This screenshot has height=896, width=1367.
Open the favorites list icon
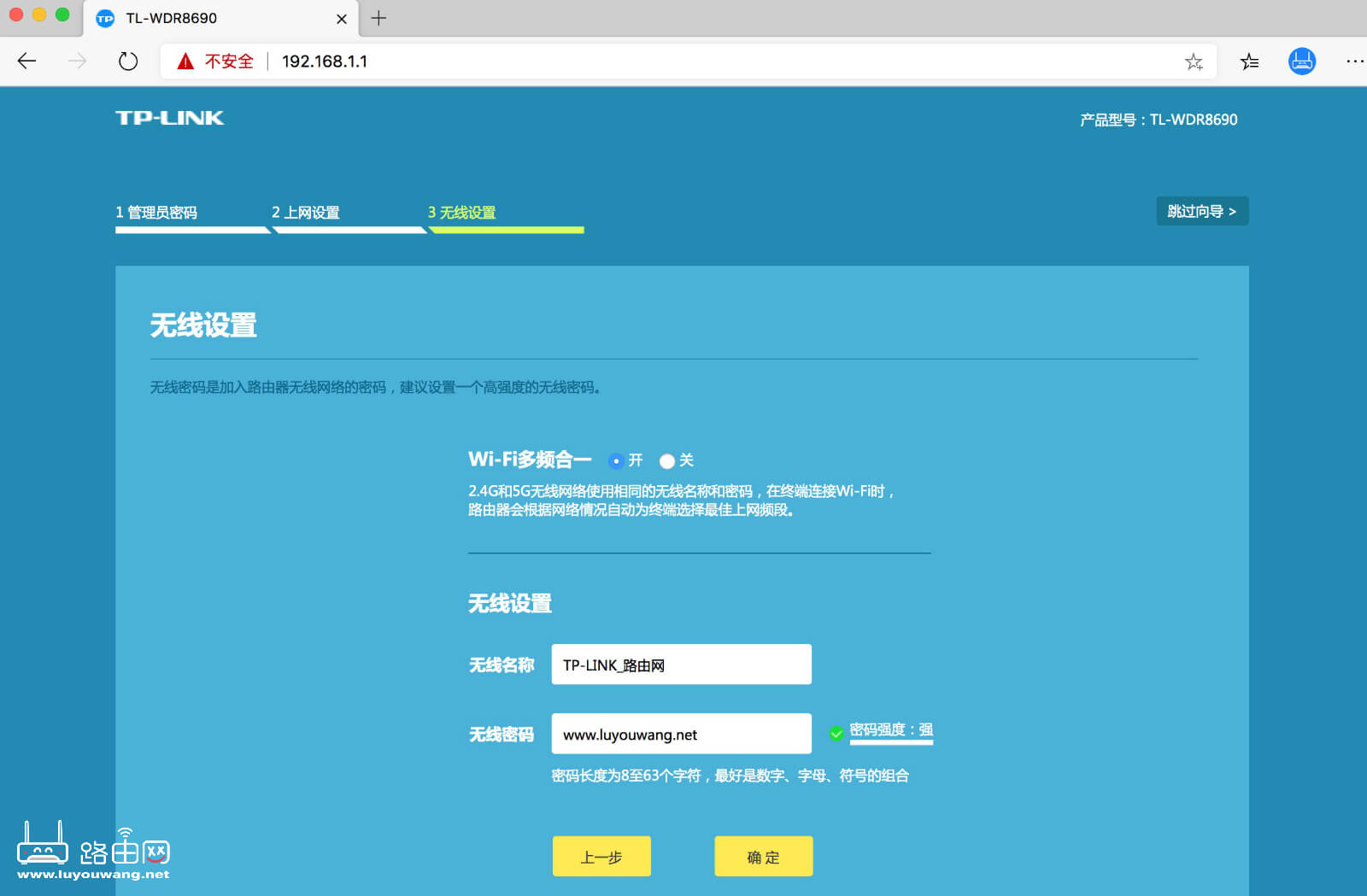coord(1249,61)
